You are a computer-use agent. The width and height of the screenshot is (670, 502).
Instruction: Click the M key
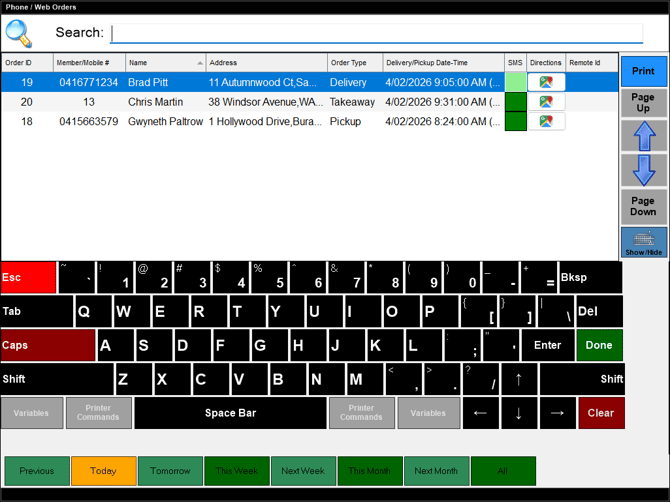pos(364,379)
